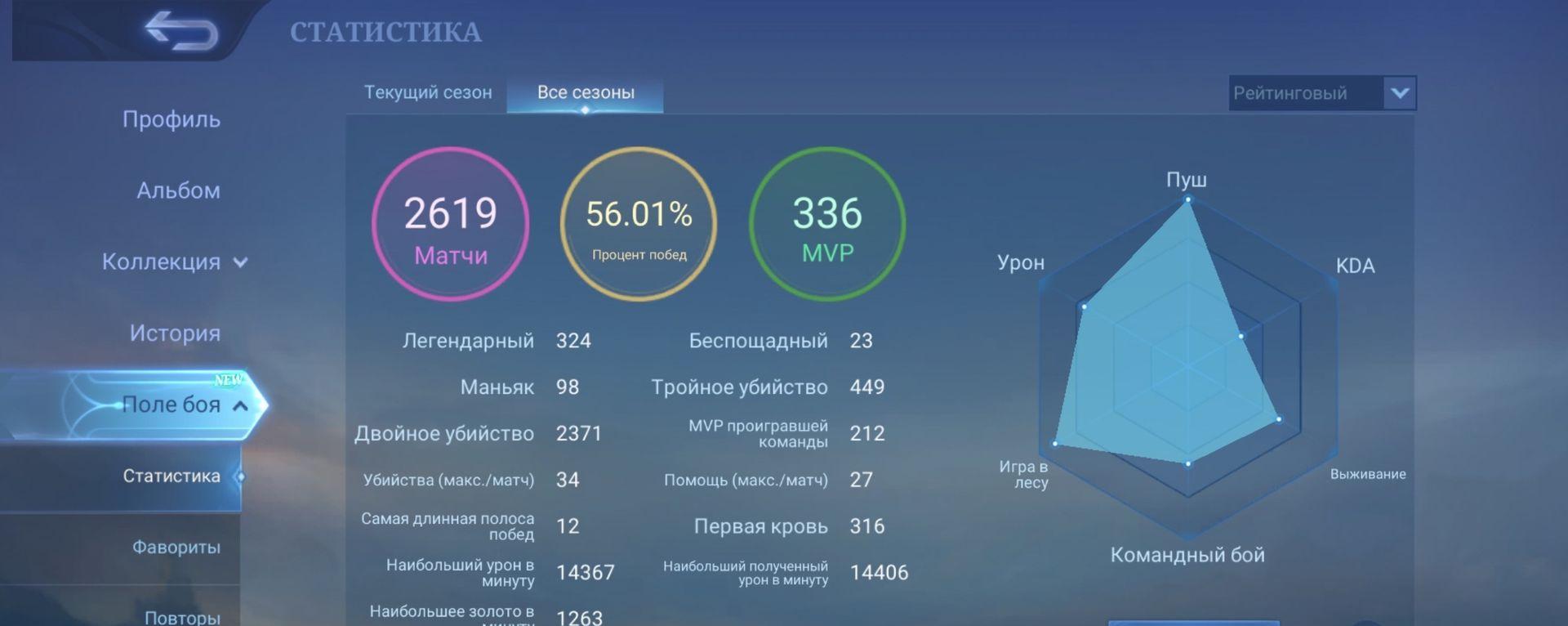Viewport: 1568px width, 626px height.
Task: Open the История section
Action: coord(175,333)
